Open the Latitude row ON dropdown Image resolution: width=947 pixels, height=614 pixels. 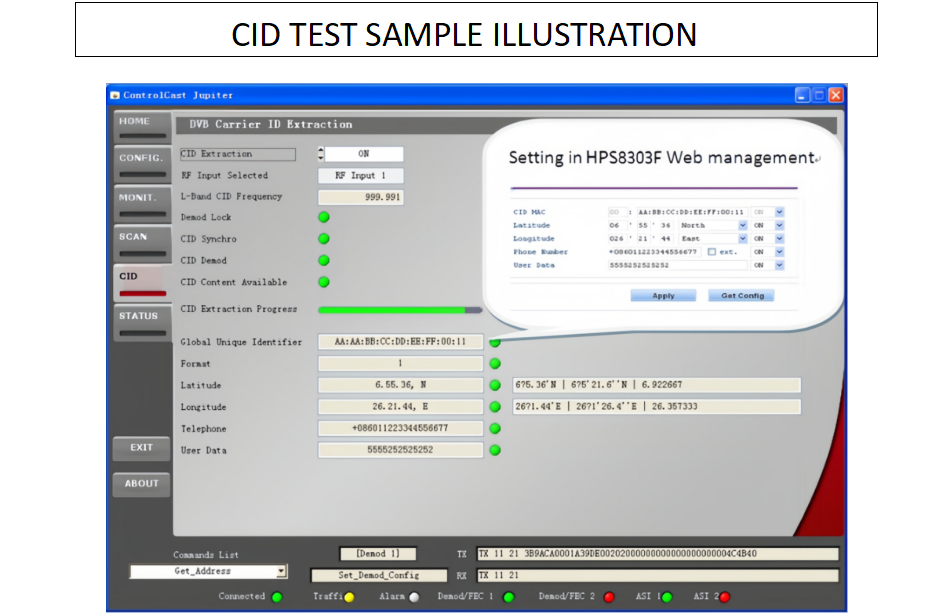[x=780, y=225]
